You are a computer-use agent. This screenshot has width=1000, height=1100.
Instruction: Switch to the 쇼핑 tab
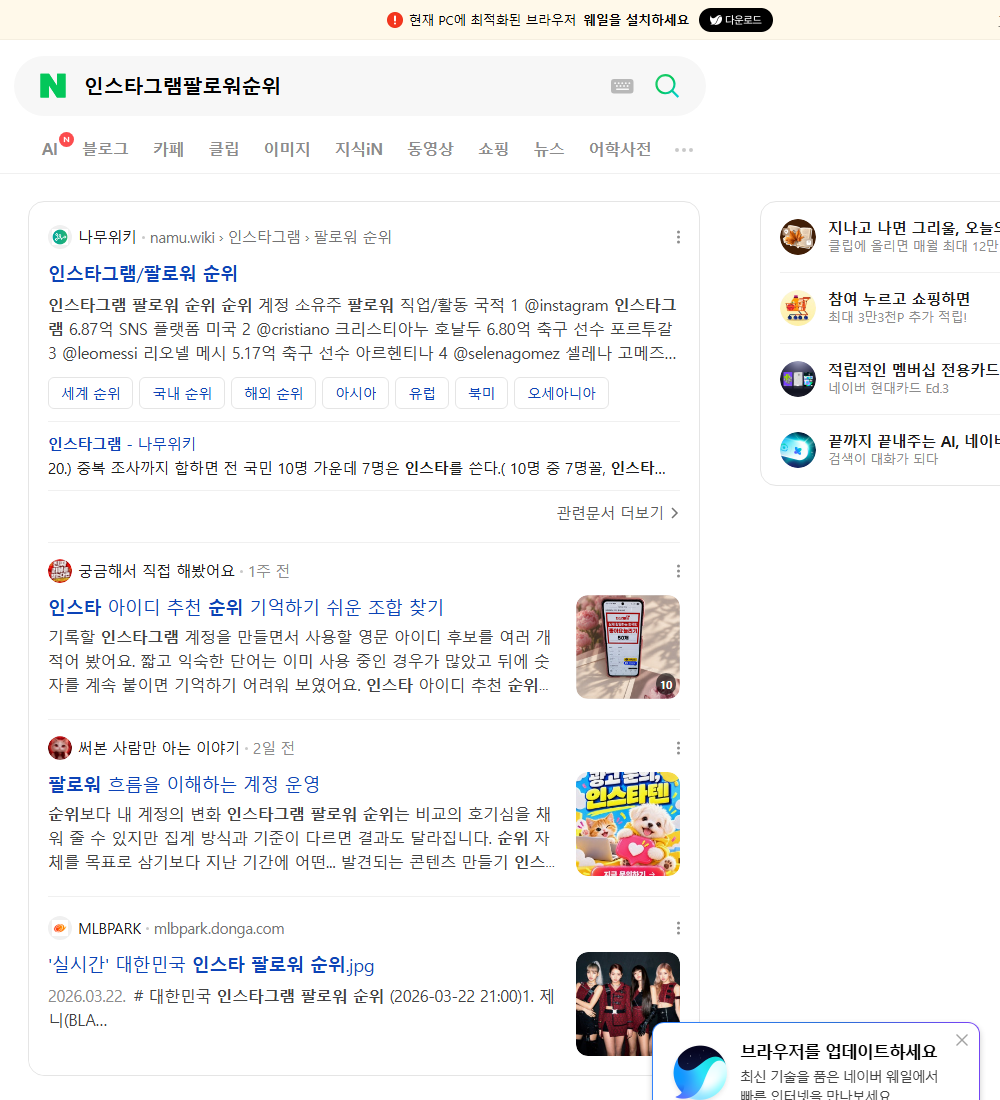pos(493,149)
